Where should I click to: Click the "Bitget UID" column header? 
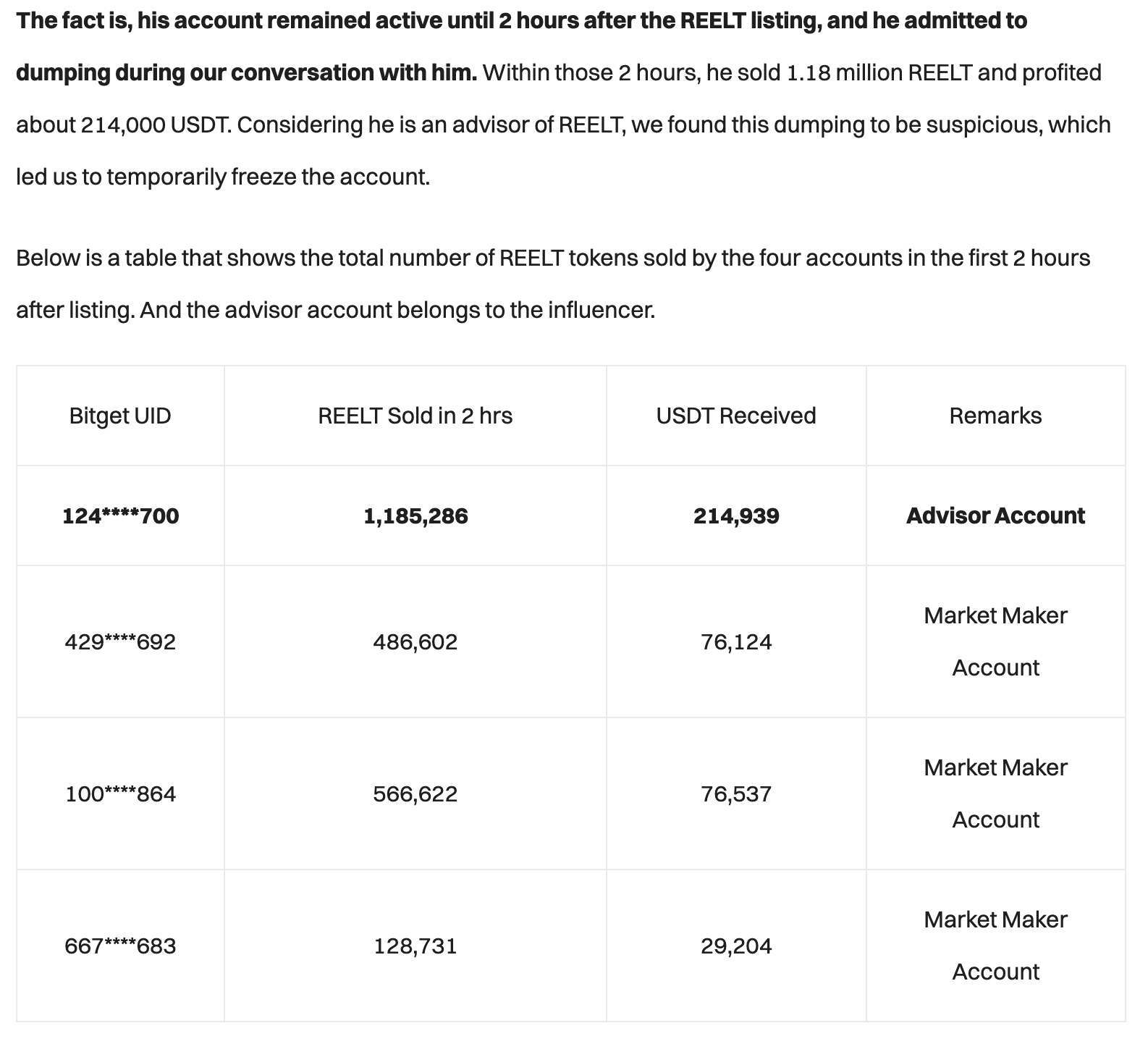pyautogui.click(x=120, y=416)
